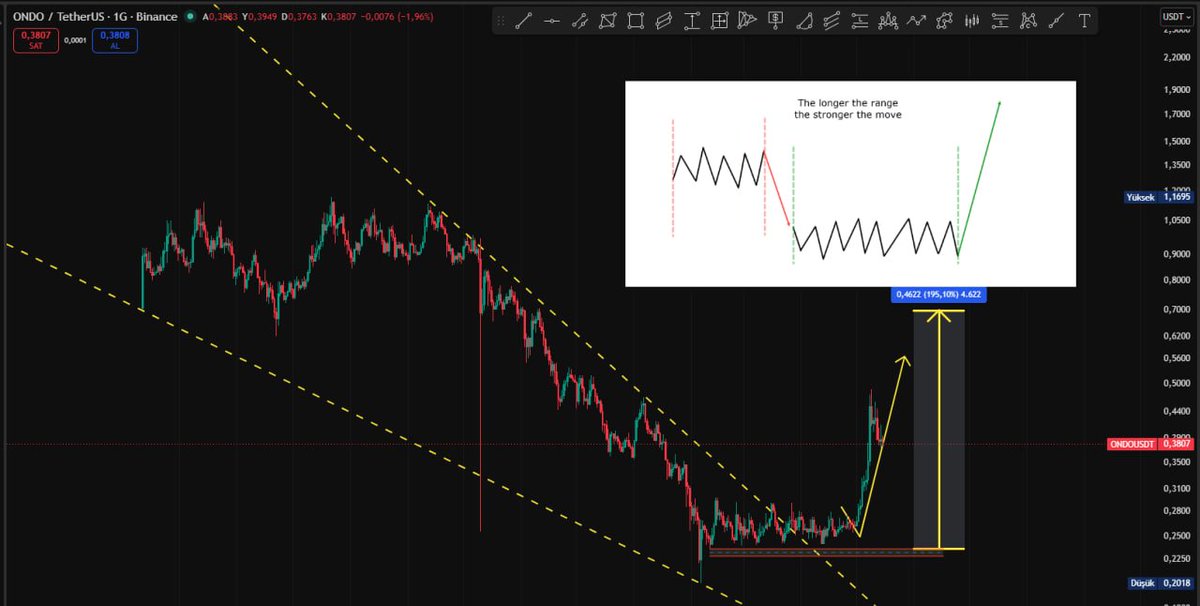
Task: Click 1,9000 on the price axis
Action: pos(1176,89)
